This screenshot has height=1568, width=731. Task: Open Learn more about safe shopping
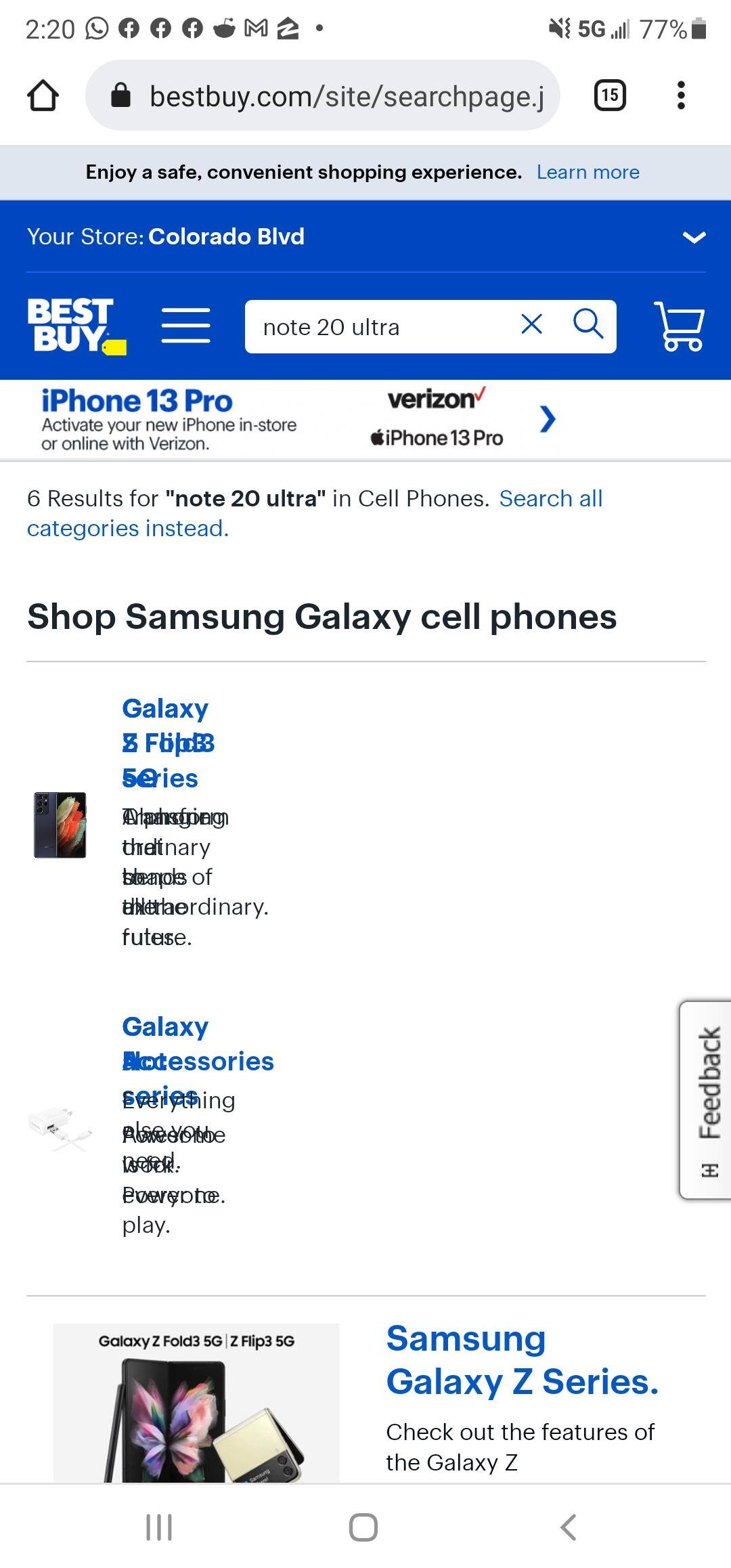point(588,172)
